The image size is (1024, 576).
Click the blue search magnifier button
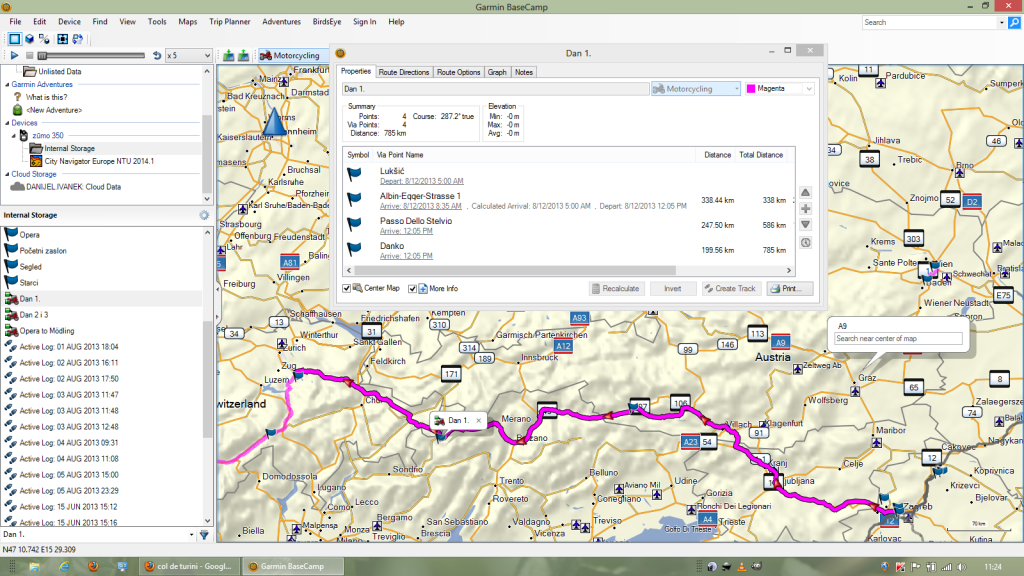click(x=1014, y=22)
